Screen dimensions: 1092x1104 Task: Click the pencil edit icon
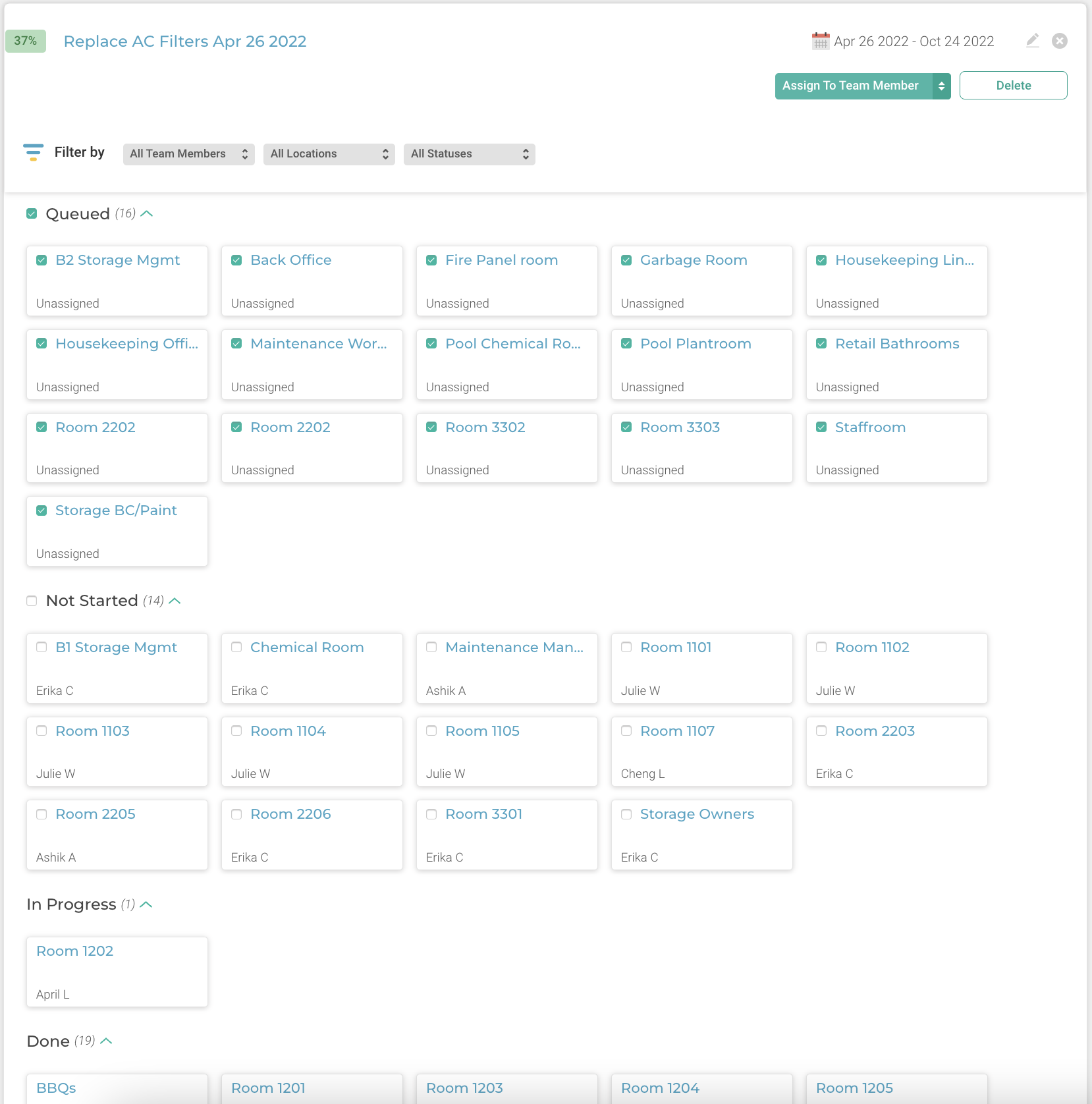coord(1033,41)
